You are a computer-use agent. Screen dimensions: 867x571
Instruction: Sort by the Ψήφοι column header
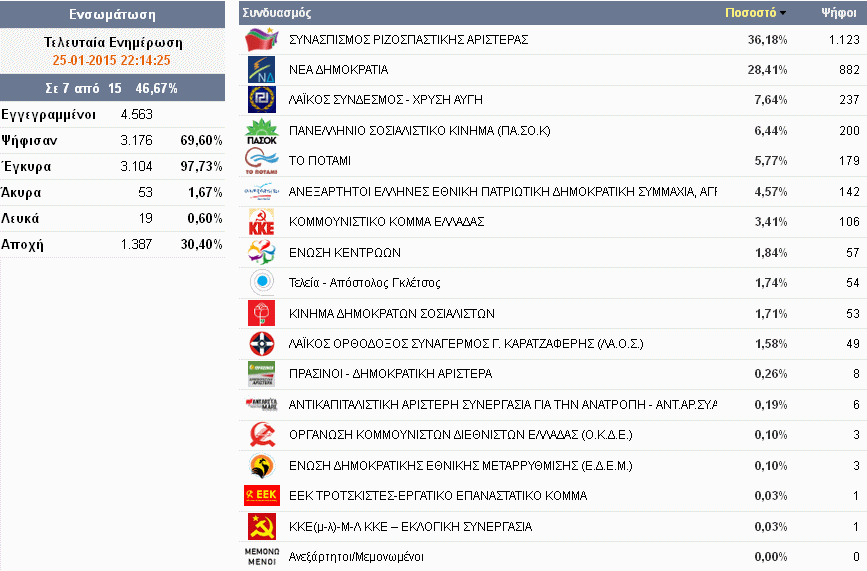pyautogui.click(x=839, y=13)
